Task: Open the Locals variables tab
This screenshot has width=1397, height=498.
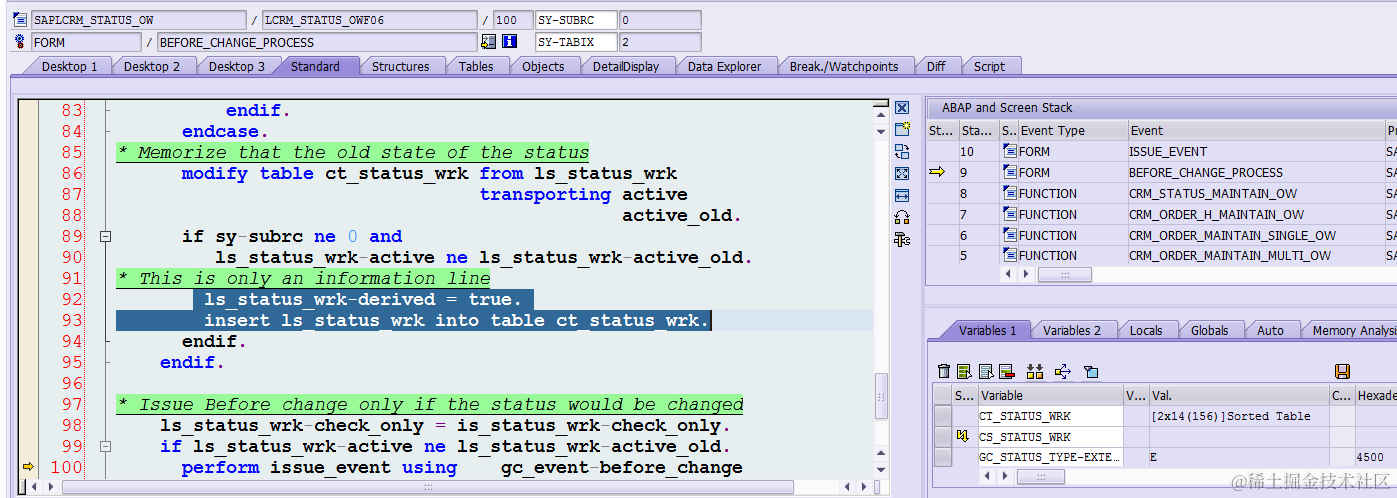Action: pyautogui.click(x=1146, y=330)
